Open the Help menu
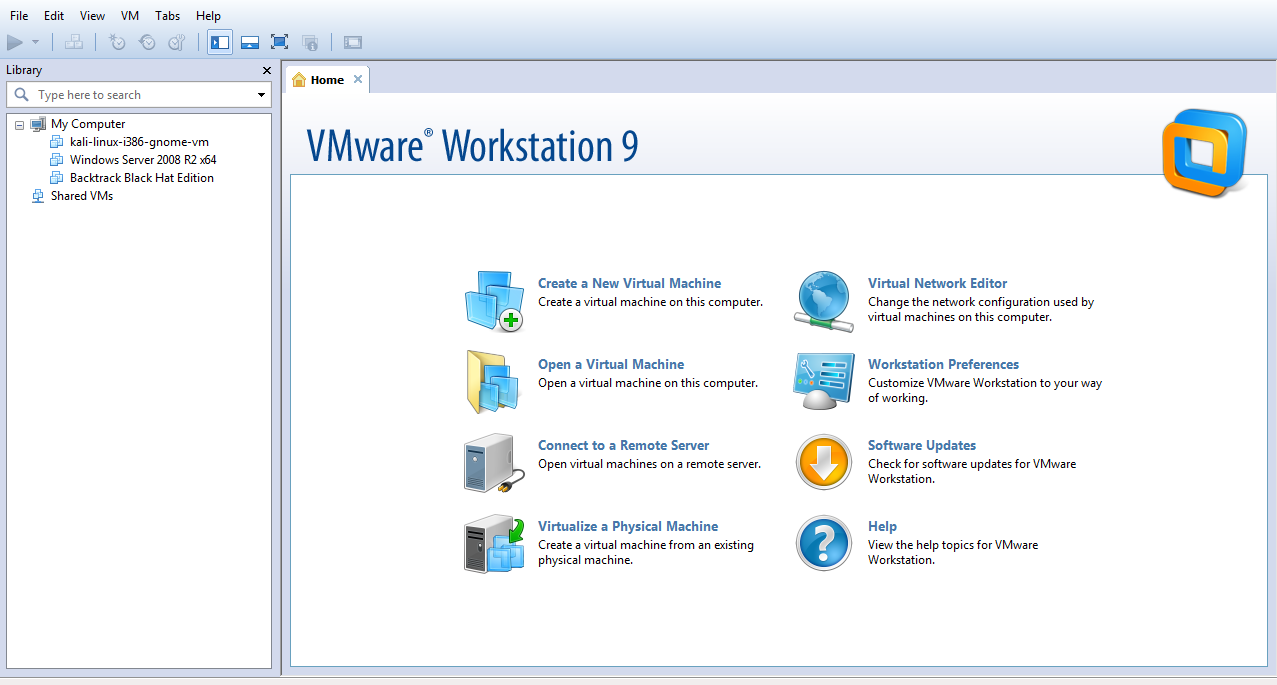Viewport: 1277px width, 685px height. [x=209, y=16]
